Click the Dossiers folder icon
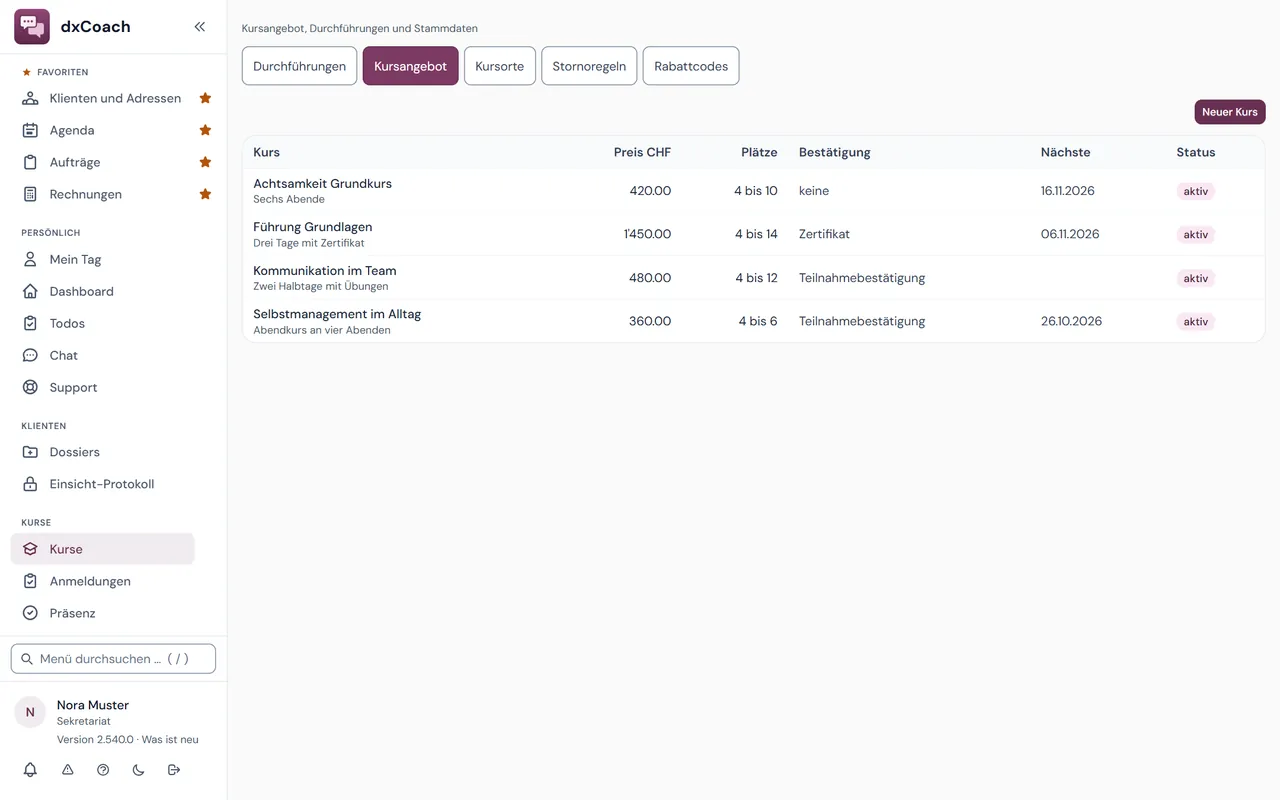The height and width of the screenshot is (800, 1280). coord(30,452)
